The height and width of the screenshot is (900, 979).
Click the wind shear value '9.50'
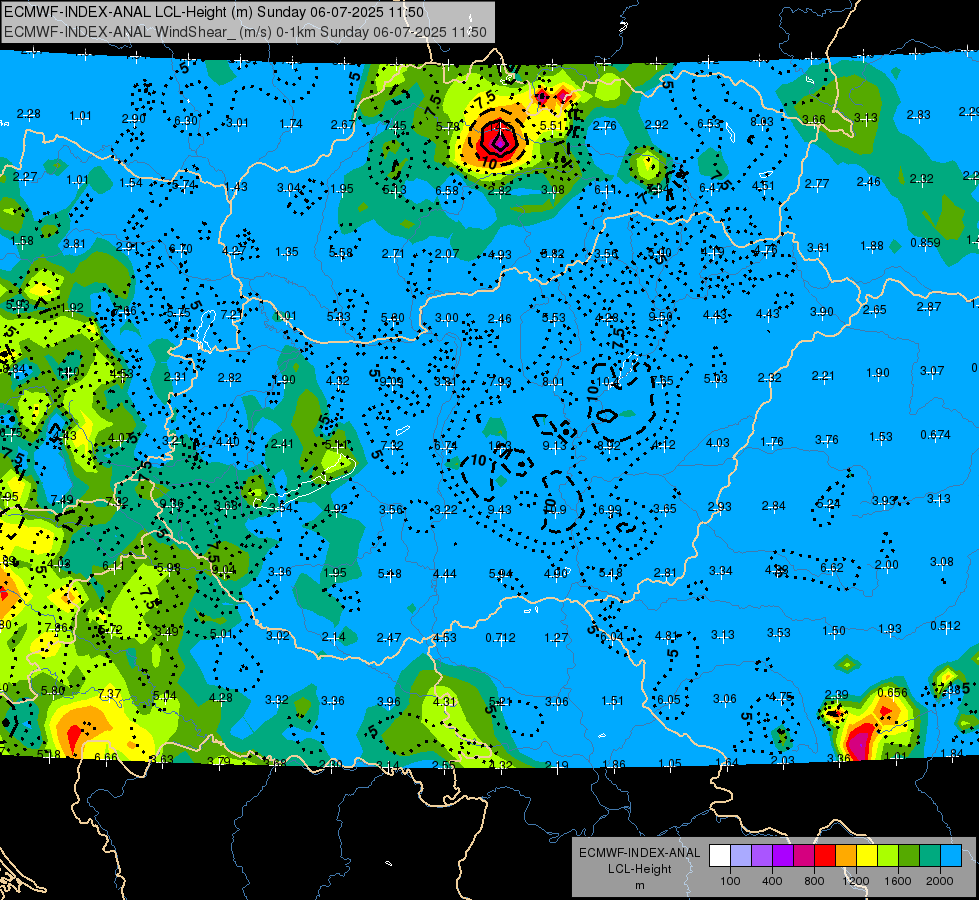661,317
